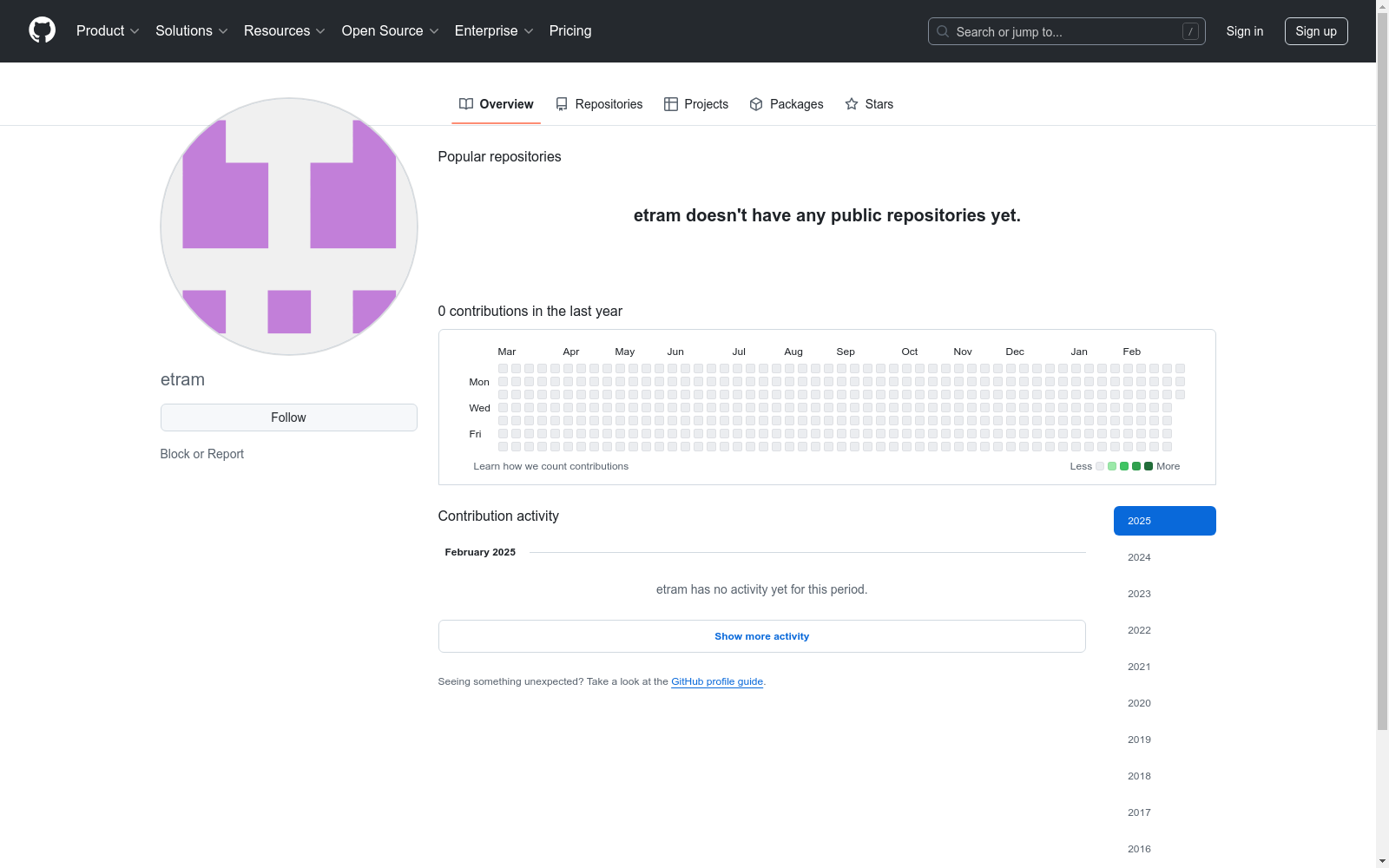Image resolution: width=1389 pixels, height=868 pixels.
Task: Click the Sign in link
Action: tap(1245, 31)
